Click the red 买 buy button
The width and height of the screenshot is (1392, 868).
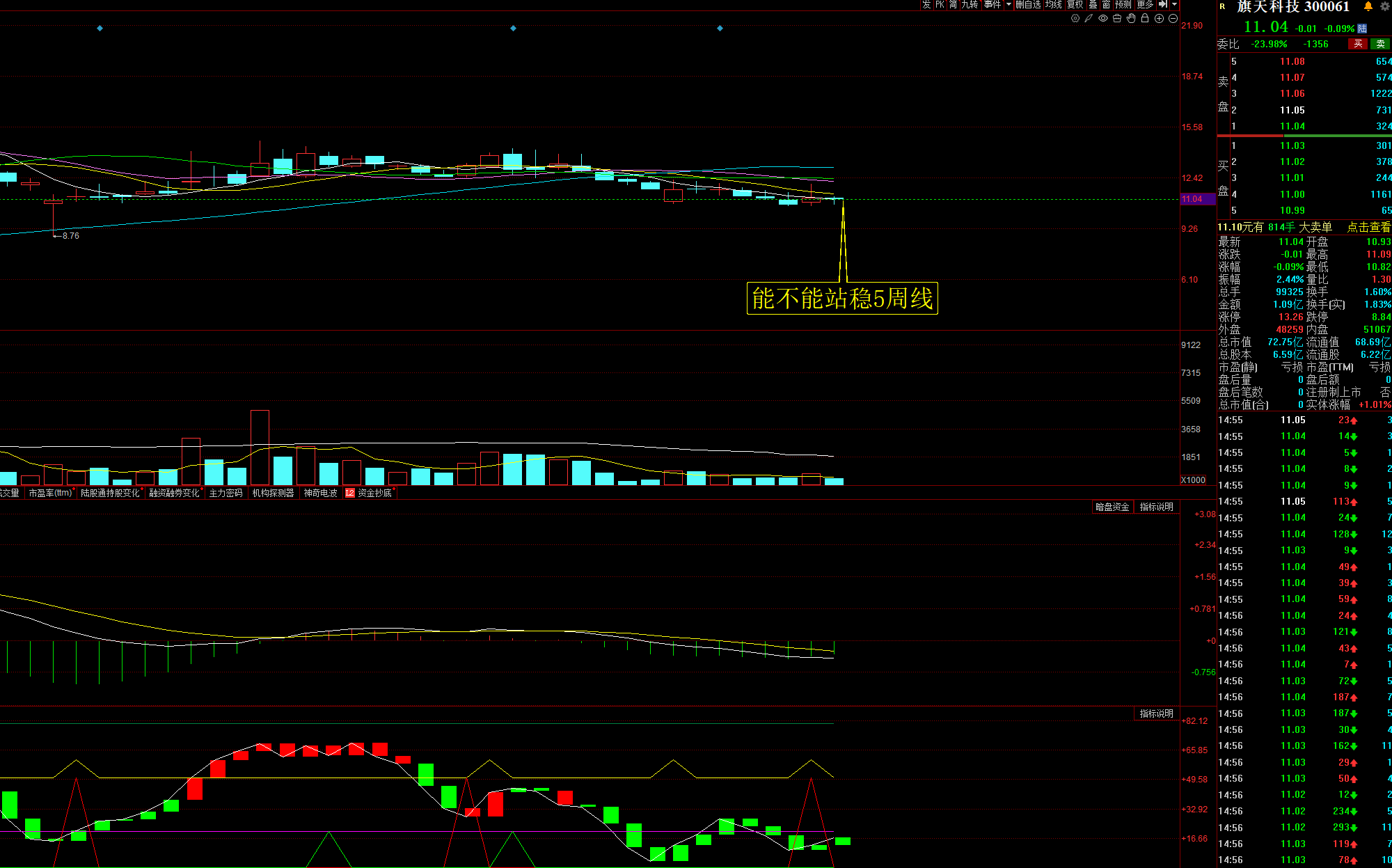[1358, 44]
